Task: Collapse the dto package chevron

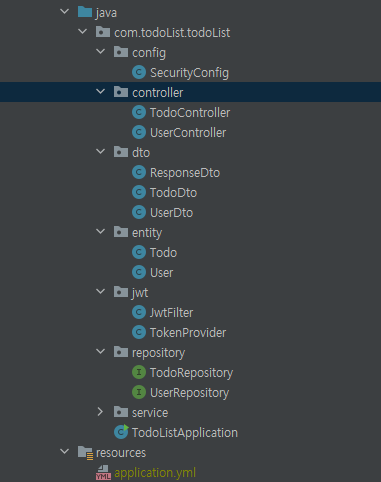Action: coord(100,152)
